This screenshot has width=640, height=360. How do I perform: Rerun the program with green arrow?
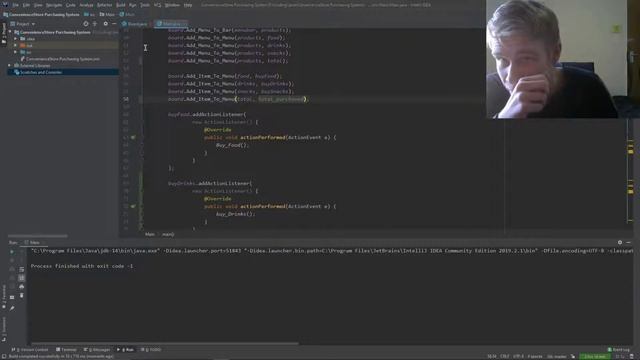11,251
